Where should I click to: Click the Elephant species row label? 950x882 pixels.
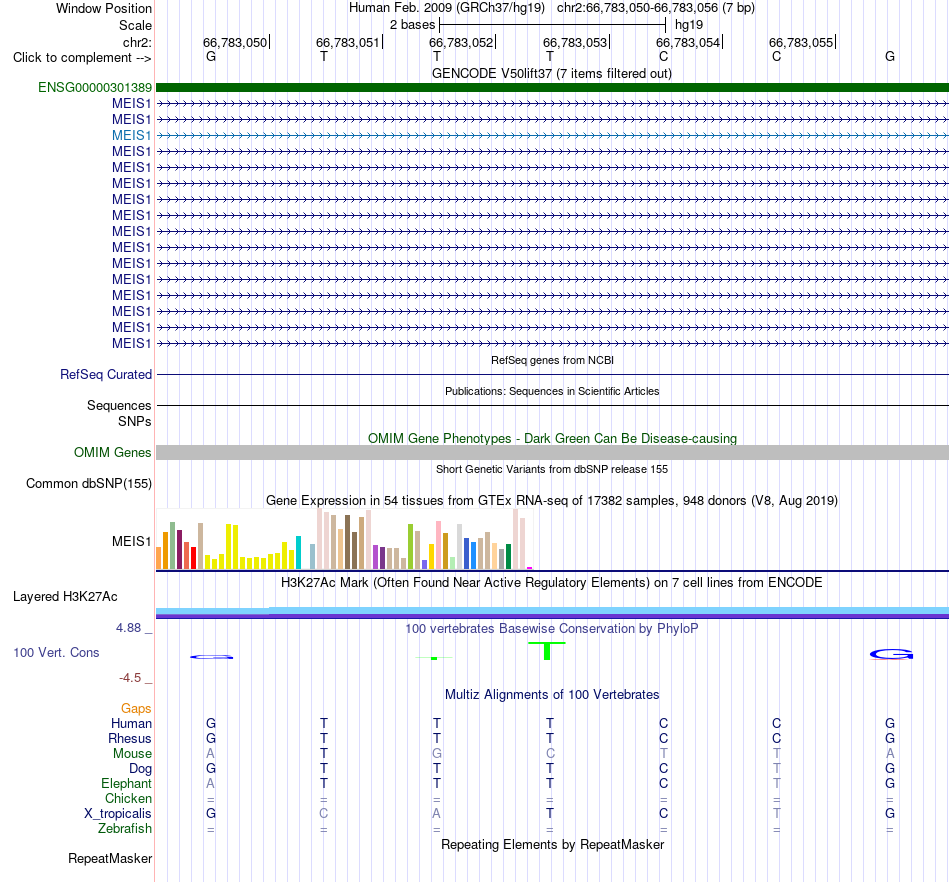(x=126, y=783)
